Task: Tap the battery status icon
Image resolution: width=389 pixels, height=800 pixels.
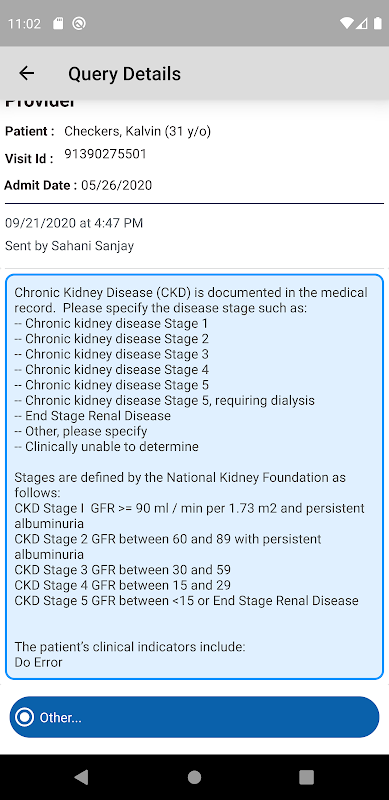Action: [x=378, y=23]
